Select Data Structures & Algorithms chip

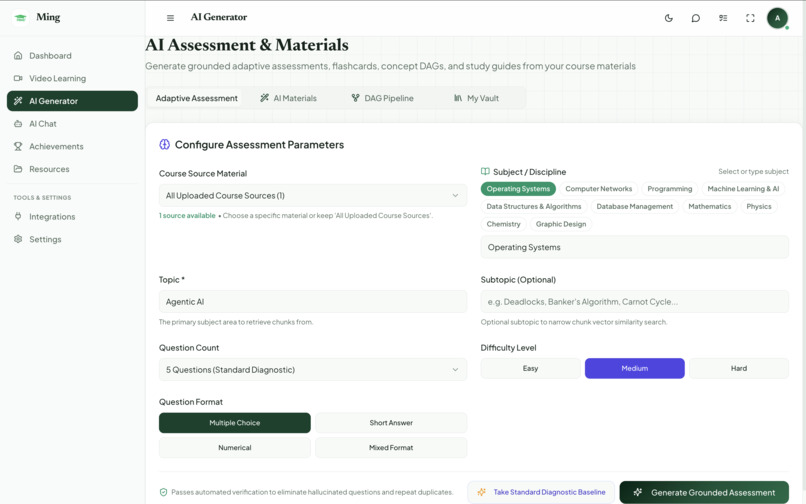click(x=534, y=206)
